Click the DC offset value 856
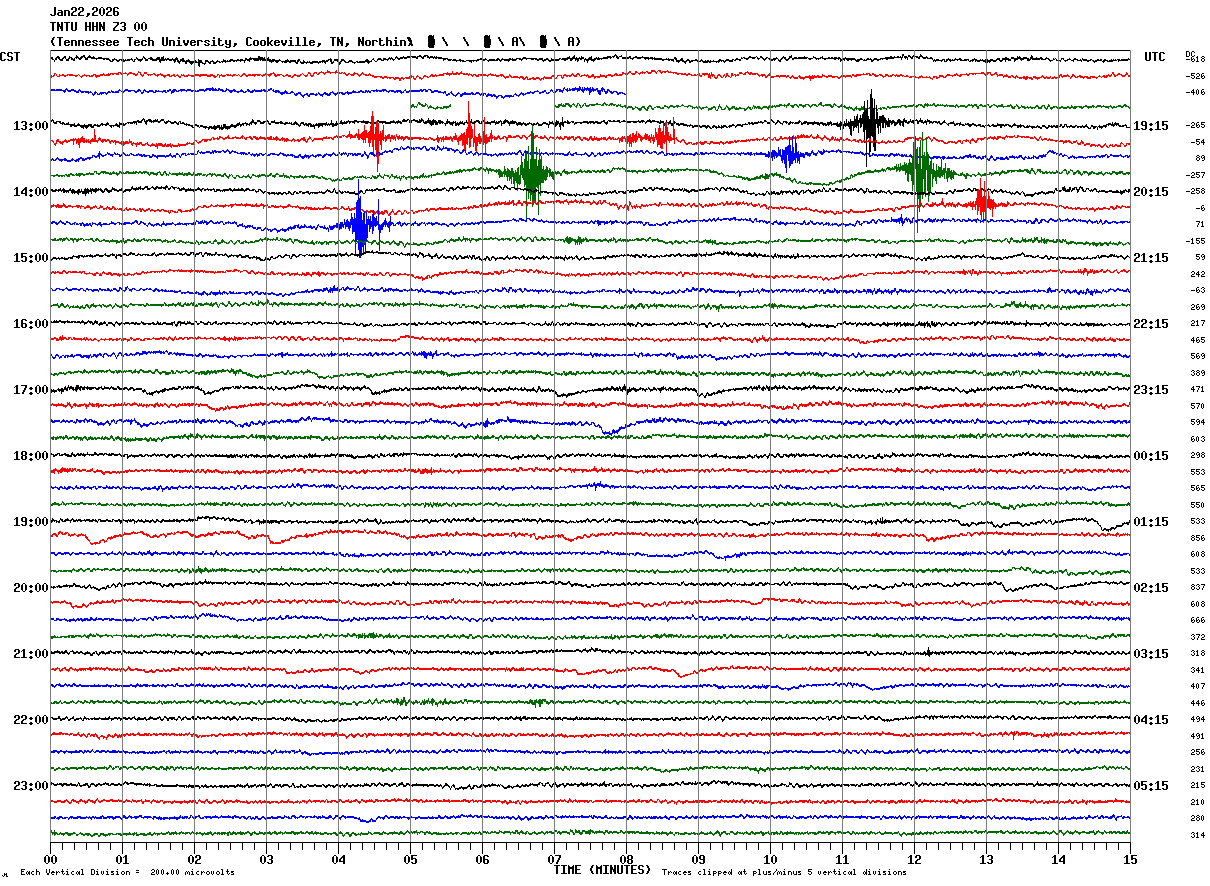 click(x=1197, y=538)
